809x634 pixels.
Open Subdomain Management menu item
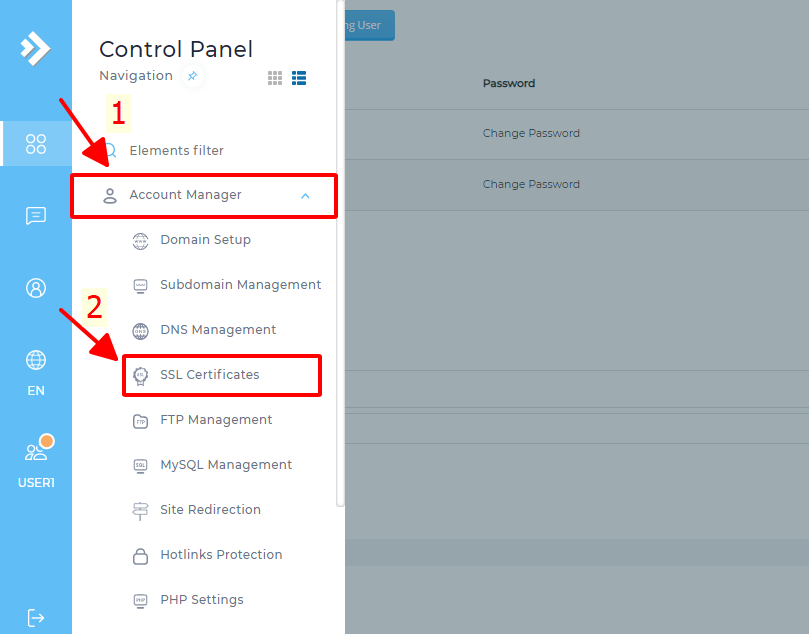pos(240,285)
